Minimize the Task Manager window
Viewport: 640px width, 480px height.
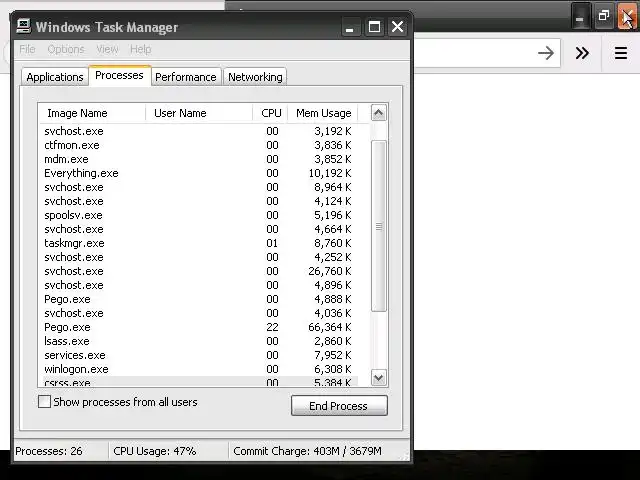[x=350, y=27]
